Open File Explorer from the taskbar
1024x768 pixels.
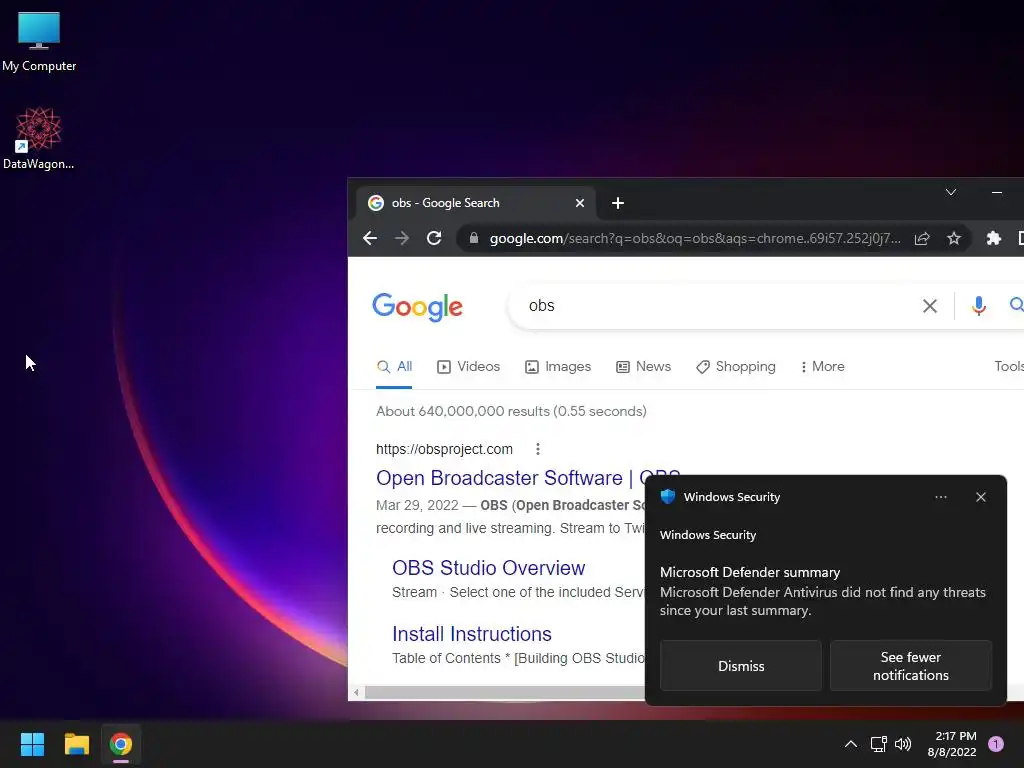point(76,744)
